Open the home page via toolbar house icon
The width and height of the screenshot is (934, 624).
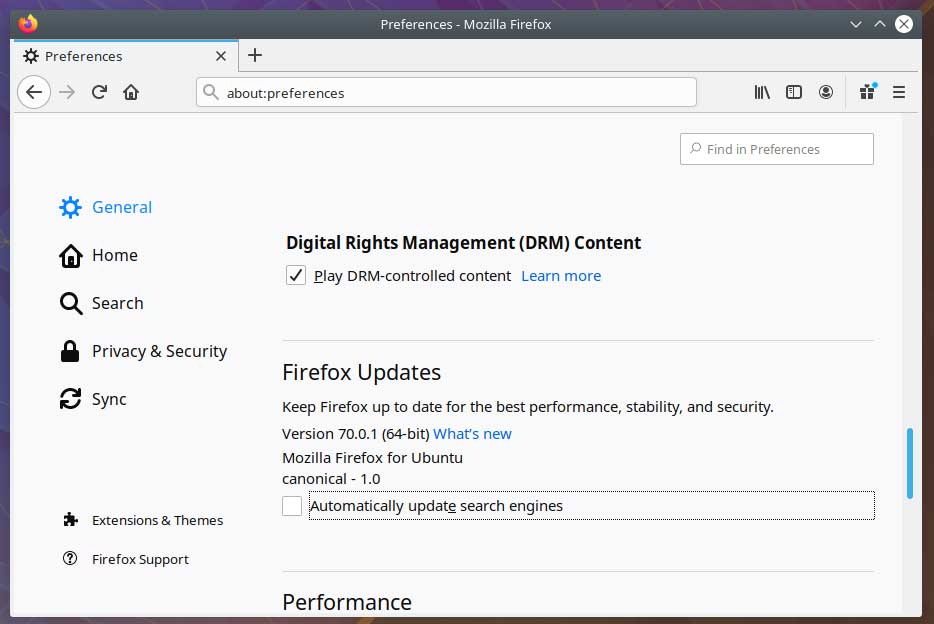[131, 92]
